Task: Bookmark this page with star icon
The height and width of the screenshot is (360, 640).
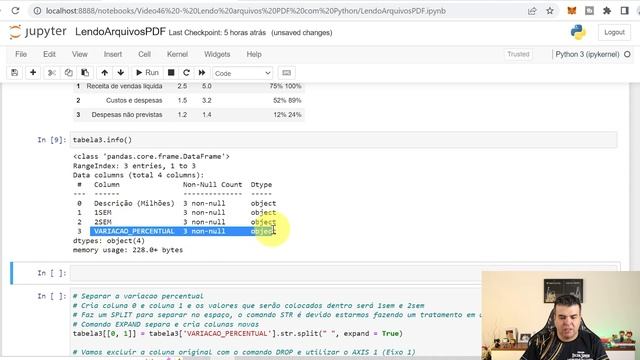Action: (550, 11)
